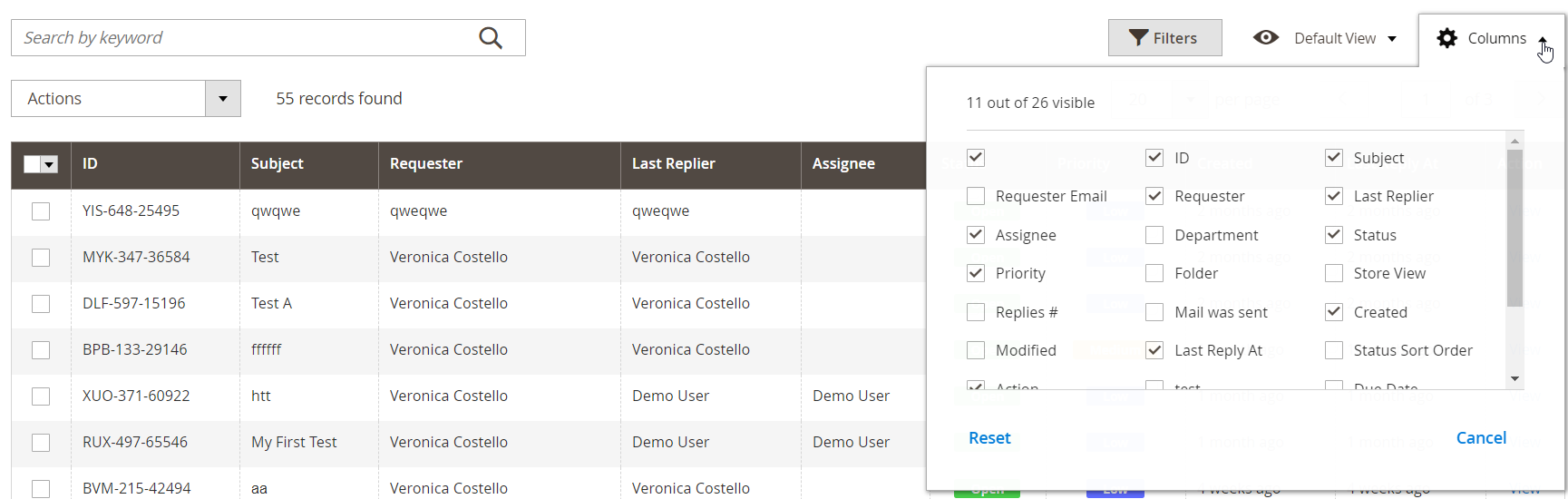The height and width of the screenshot is (499, 1568).
Task: Click Cancel in the Columns panel
Action: (1481, 438)
